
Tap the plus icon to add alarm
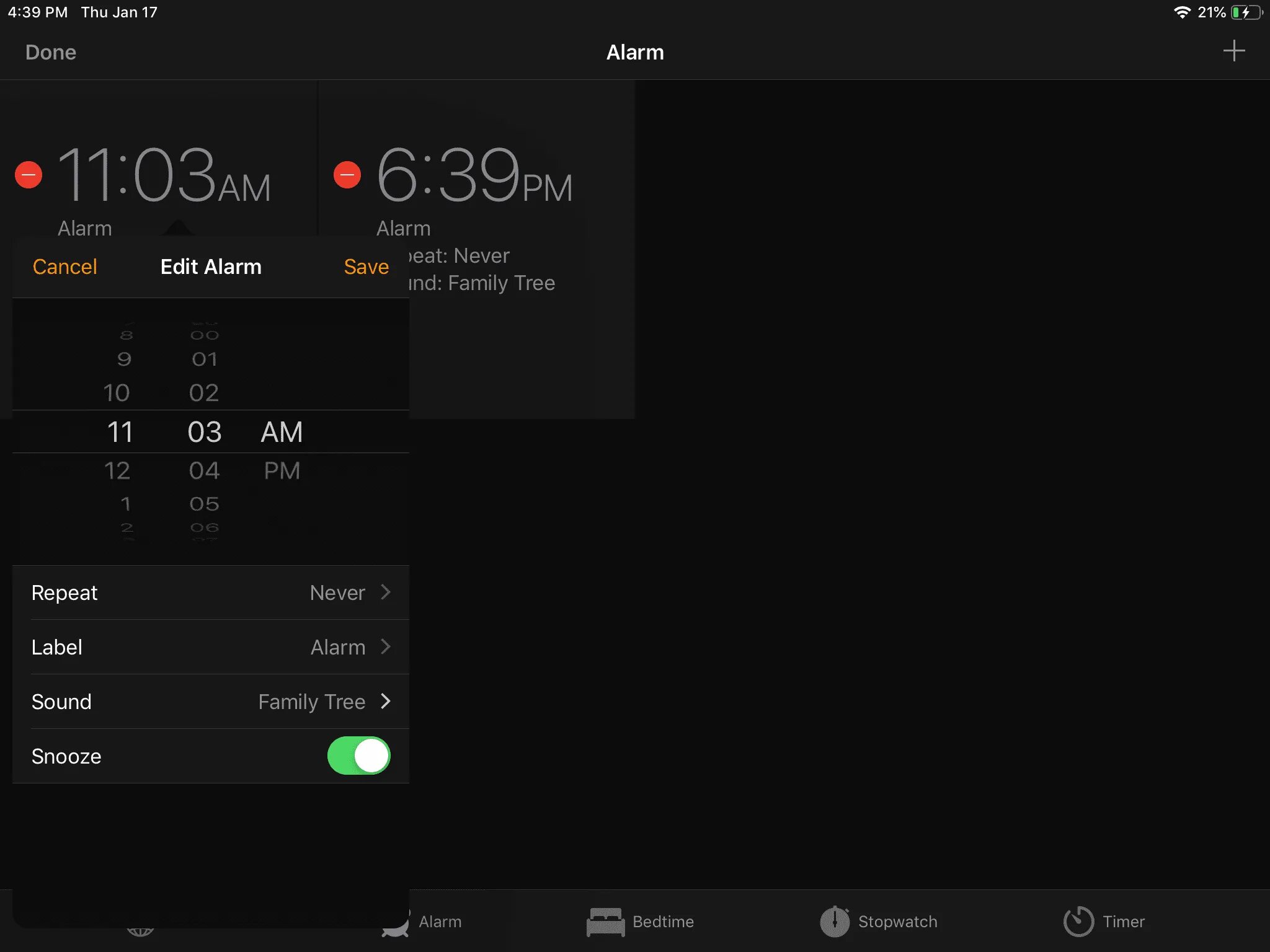point(1233,51)
